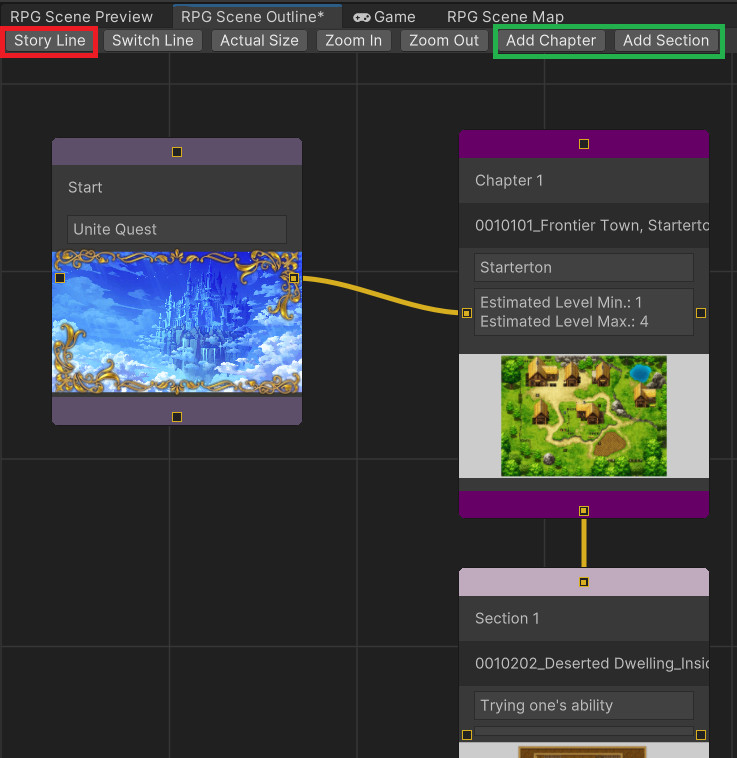Image resolution: width=737 pixels, height=758 pixels.
Task: Click the Story Line button
Action: click(x=49, y=41)
